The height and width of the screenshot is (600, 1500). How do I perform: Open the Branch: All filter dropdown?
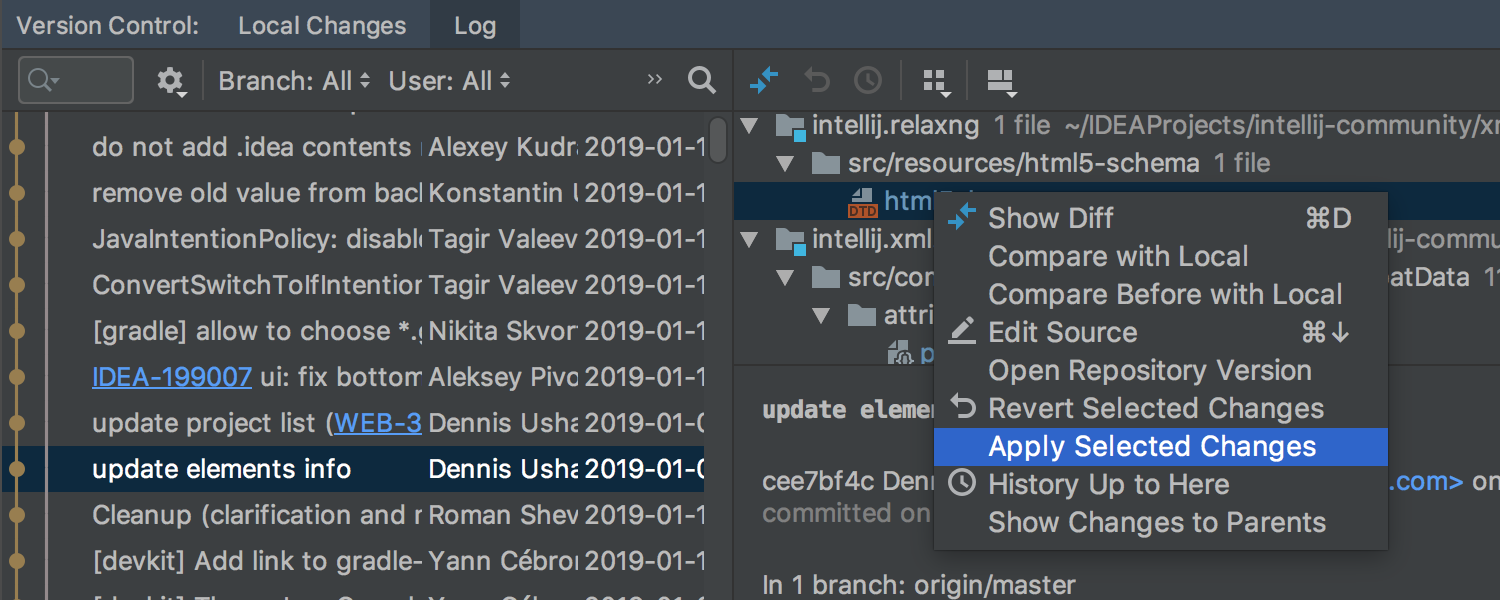295,81
